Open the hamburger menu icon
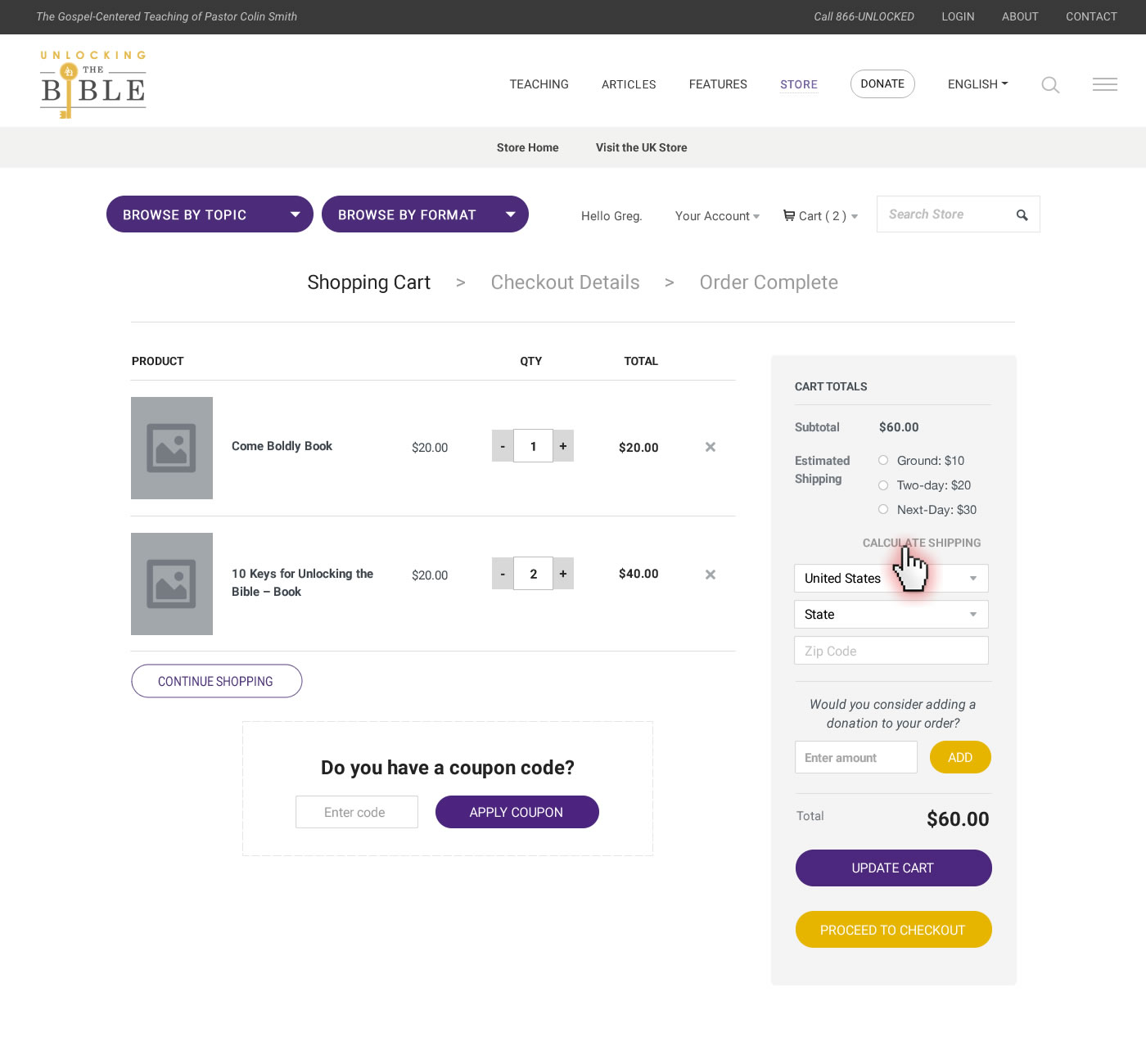 click(x=1105, y=84)
